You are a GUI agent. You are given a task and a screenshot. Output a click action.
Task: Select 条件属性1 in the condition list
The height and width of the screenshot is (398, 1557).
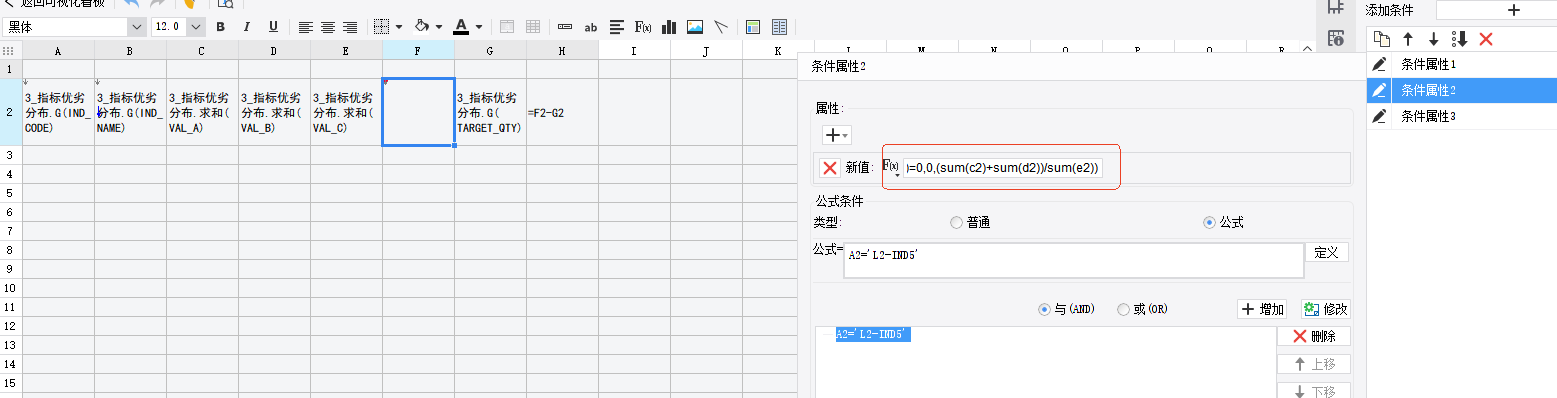[1461, 64]
